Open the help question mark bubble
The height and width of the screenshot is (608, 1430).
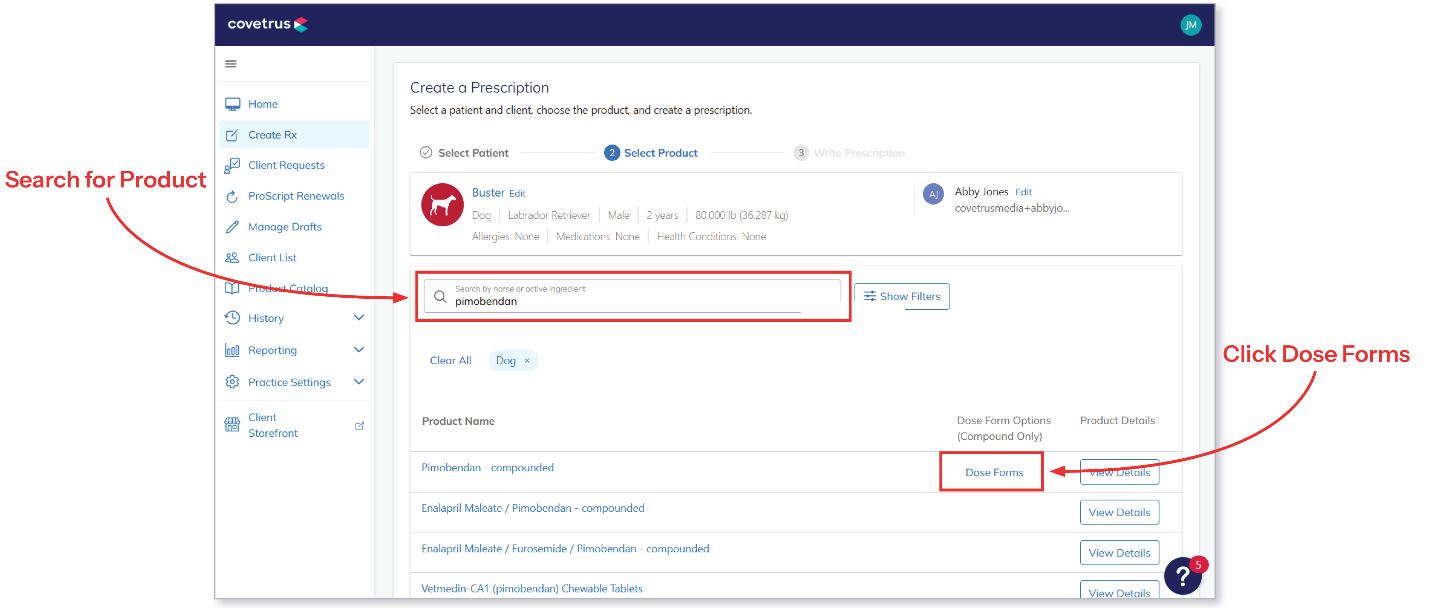coord(1183,576)
